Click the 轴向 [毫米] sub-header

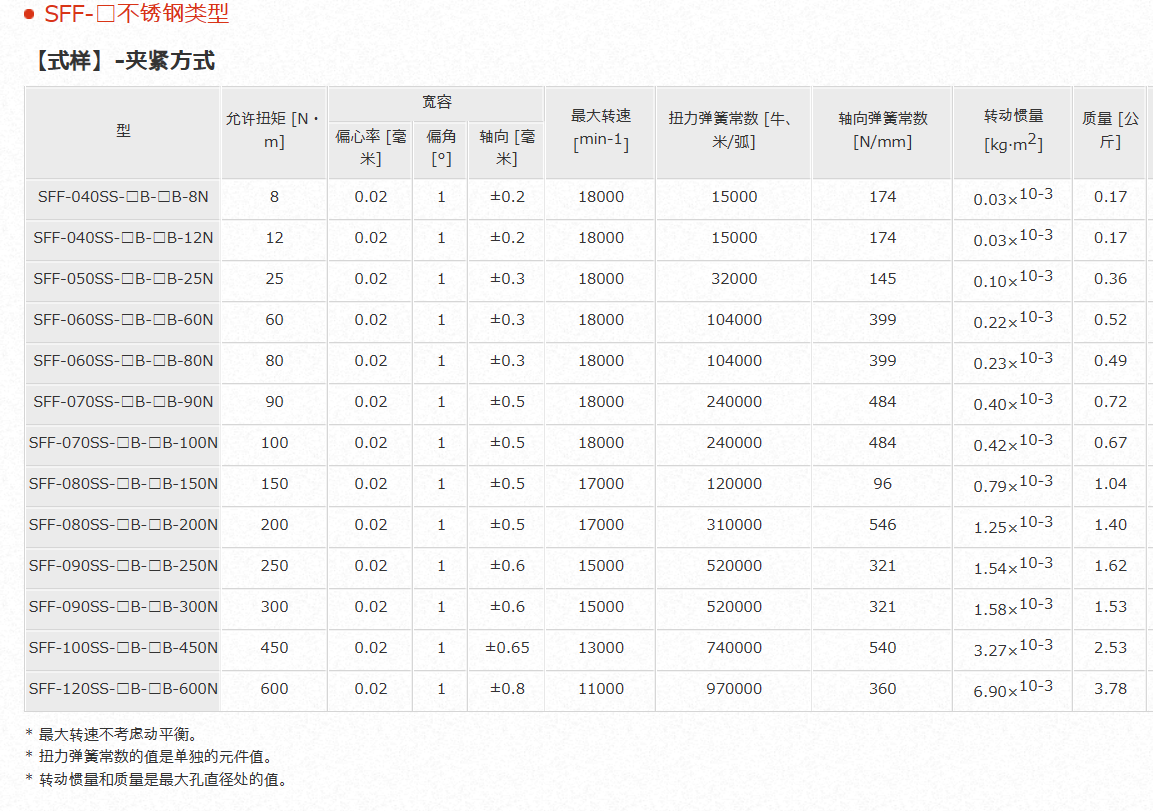[507, 148]
